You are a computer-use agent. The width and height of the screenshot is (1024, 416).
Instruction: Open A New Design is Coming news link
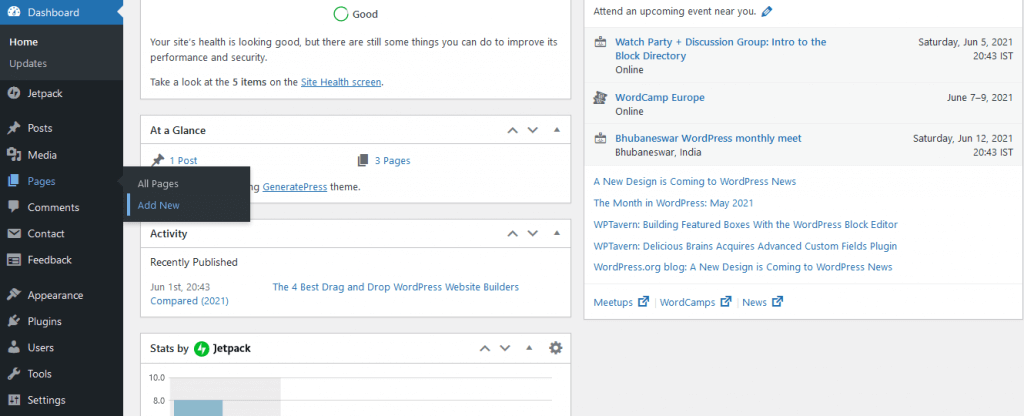[695, 182]
